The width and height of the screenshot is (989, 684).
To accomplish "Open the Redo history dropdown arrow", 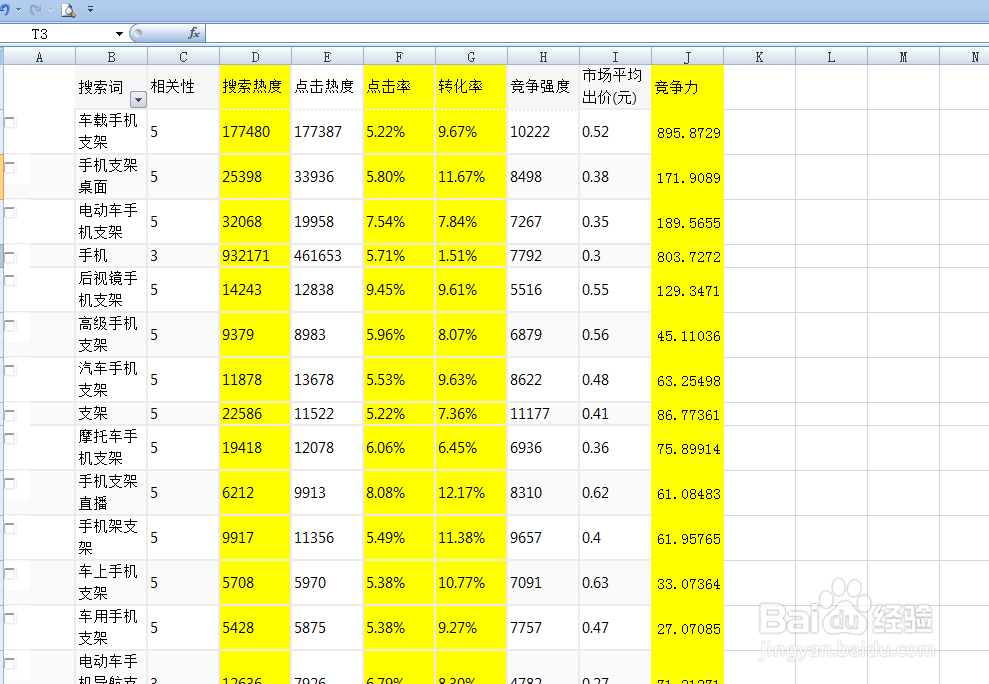I will [x=50, y=9].
